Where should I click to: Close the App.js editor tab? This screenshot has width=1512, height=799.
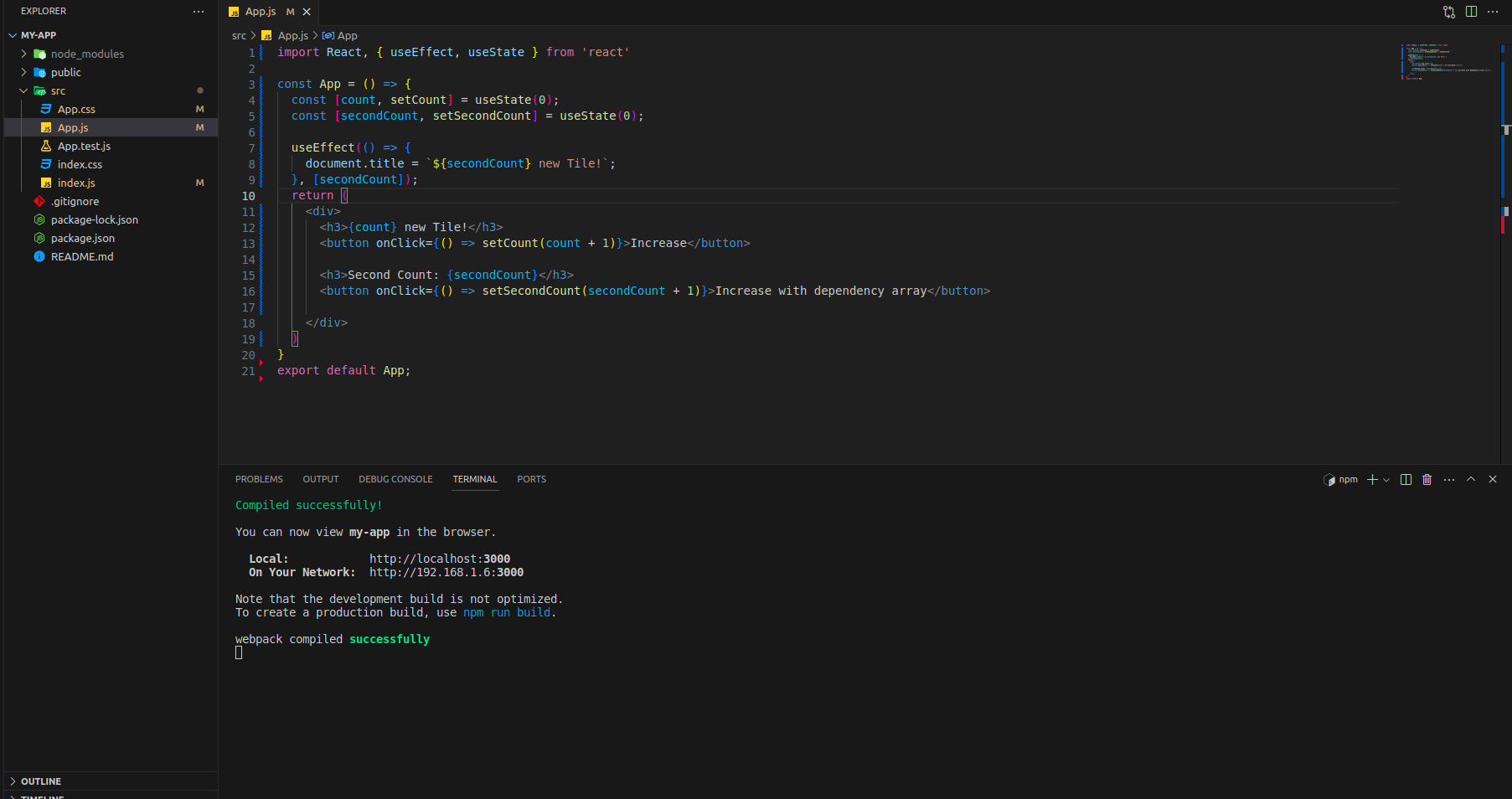pyautogui.click(x=307, y=12)
